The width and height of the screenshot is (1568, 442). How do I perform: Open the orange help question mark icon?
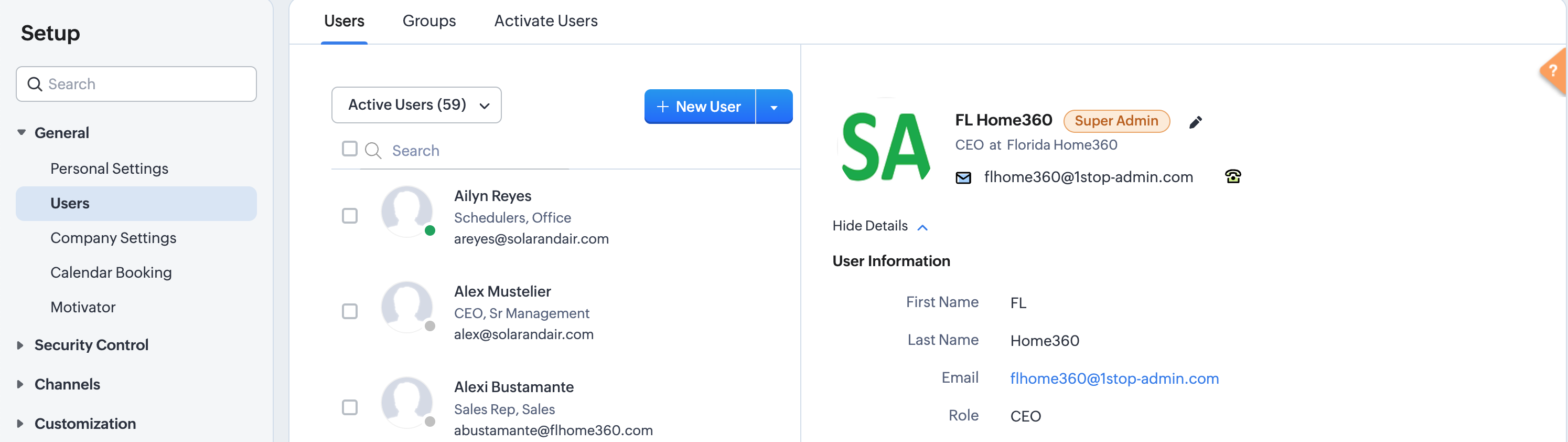(x=1553, y=71)
